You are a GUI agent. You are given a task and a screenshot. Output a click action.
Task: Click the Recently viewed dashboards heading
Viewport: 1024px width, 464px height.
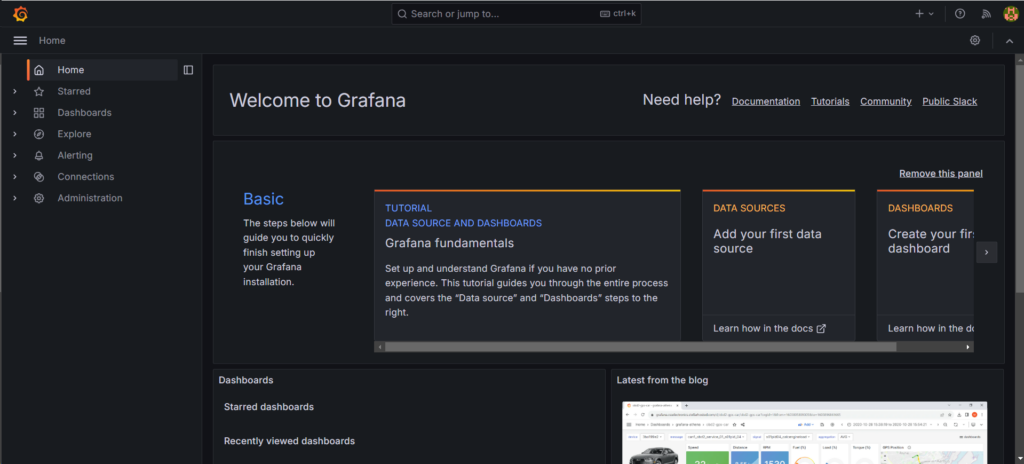point(289,440)
